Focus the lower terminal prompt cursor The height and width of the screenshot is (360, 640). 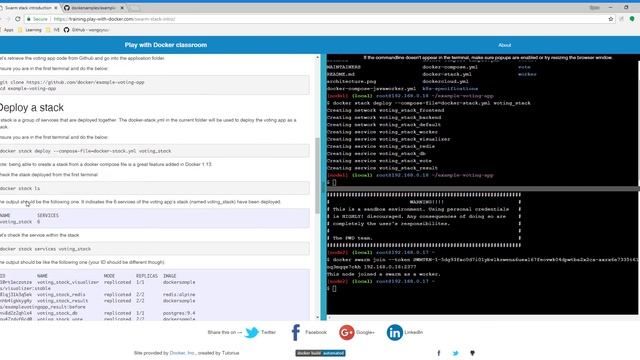[x=334, y=289]
